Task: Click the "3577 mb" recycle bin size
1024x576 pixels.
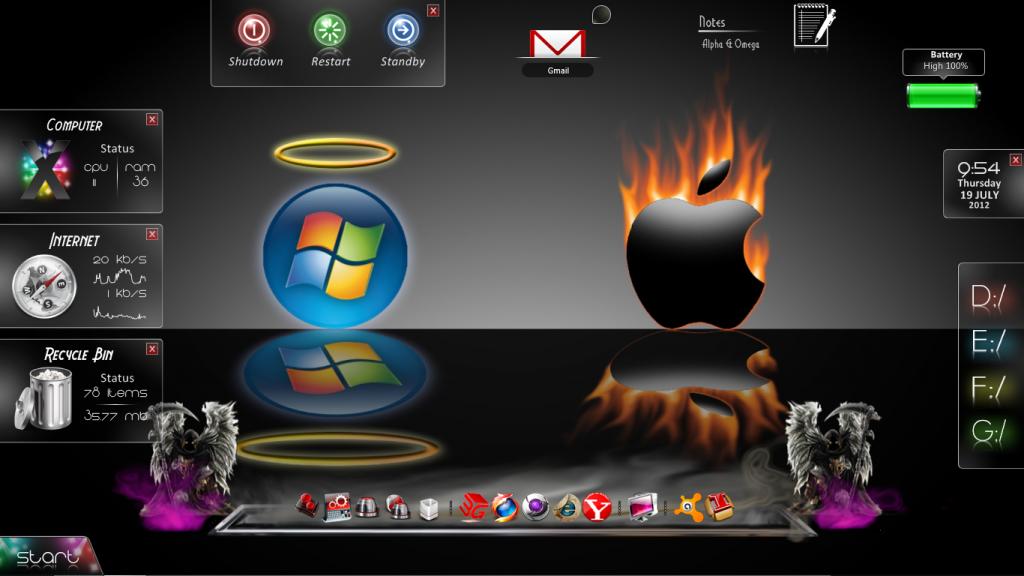Action: pos(116,416)
